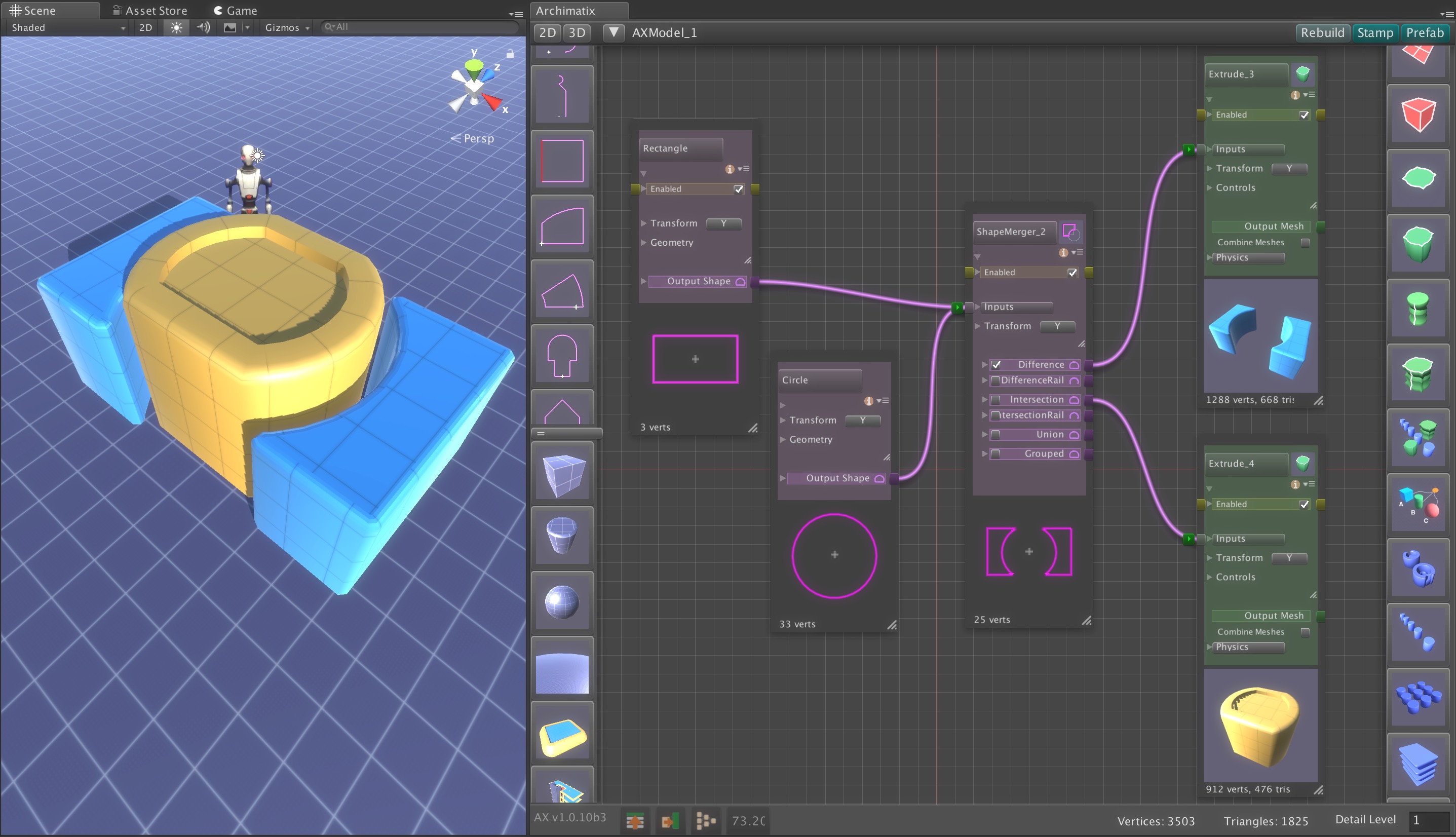Check Combine Meshes on Extrude_3

click(1305, 243)
